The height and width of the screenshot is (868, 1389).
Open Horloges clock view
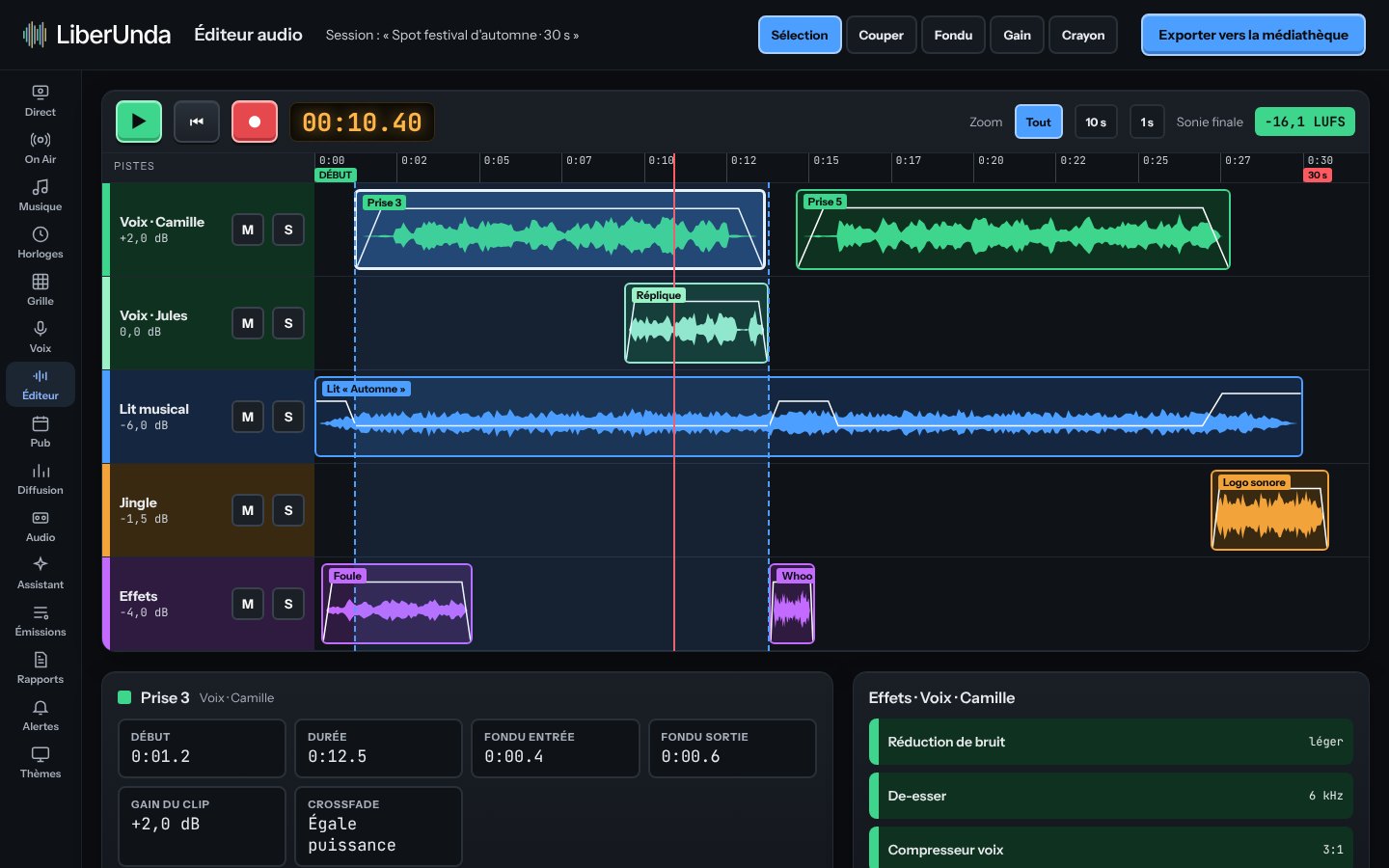41,242
